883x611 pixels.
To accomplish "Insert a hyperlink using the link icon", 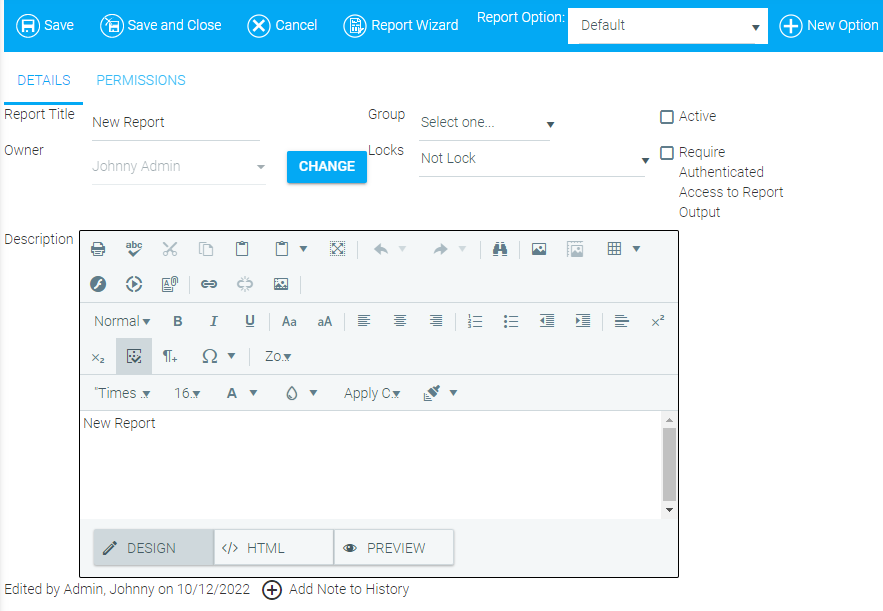I will pyautogui.click(x=209, y=284).
